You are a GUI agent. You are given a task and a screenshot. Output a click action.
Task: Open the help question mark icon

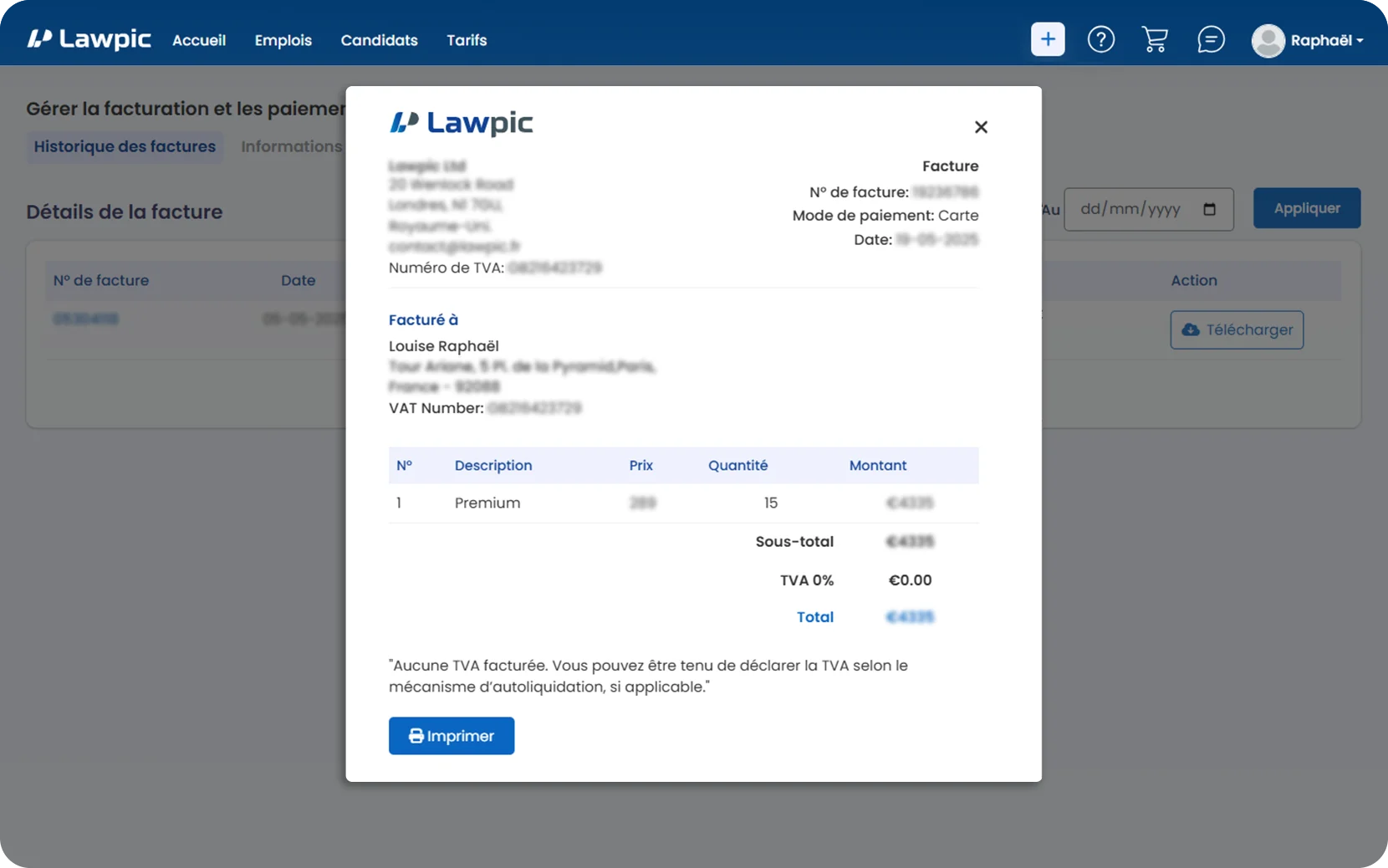1101,39
